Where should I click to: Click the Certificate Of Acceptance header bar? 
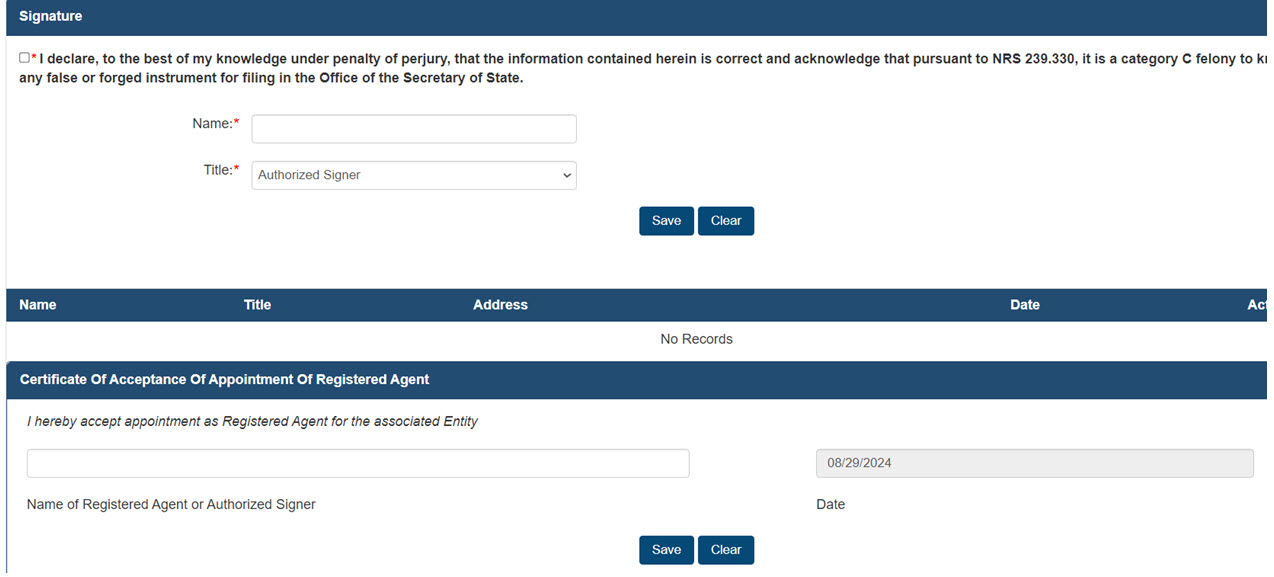pos(636,380)
